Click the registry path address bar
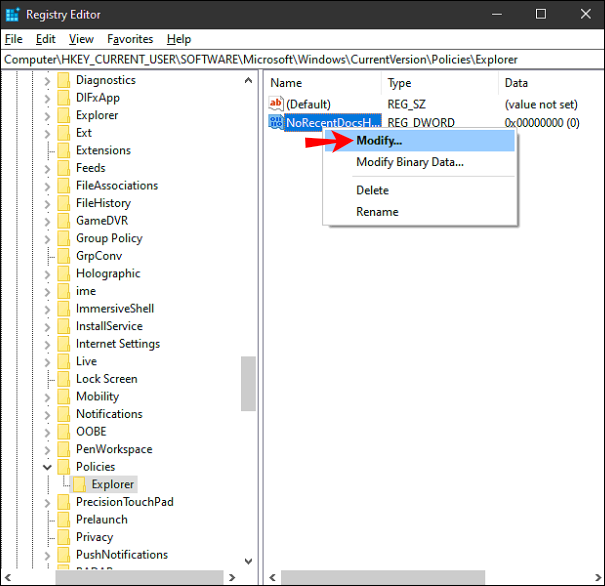 (x=302, y=59)
